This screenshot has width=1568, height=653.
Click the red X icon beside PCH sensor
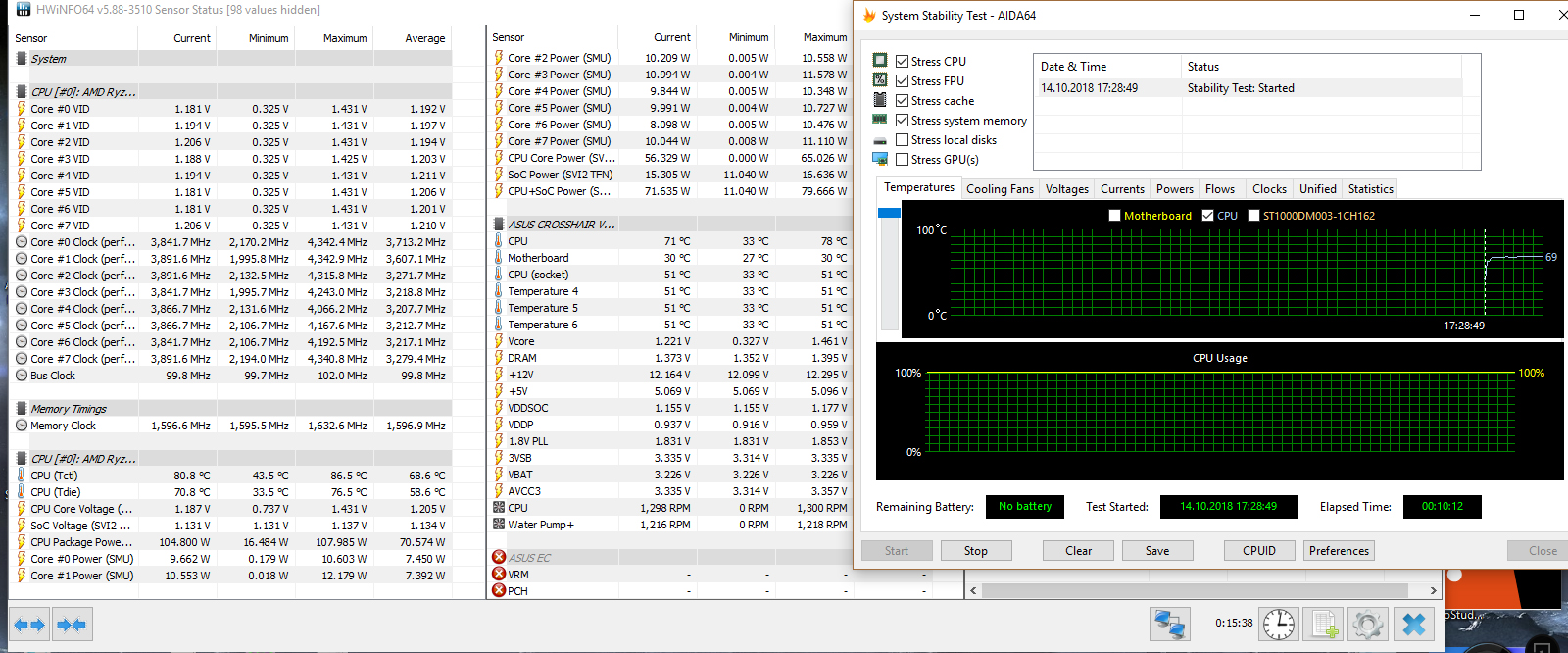coord(499,590)
